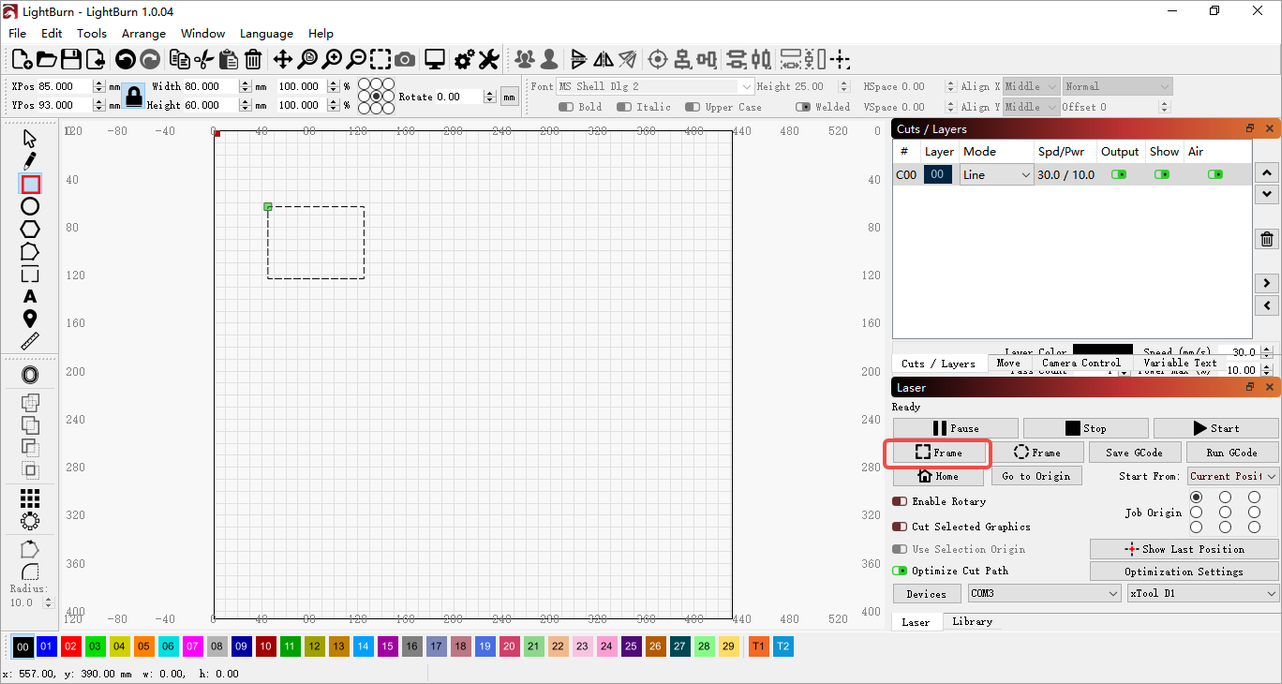The image size is (1282, 684).
Task: Click the Paste clipboard icon
Action: [228, 60]
